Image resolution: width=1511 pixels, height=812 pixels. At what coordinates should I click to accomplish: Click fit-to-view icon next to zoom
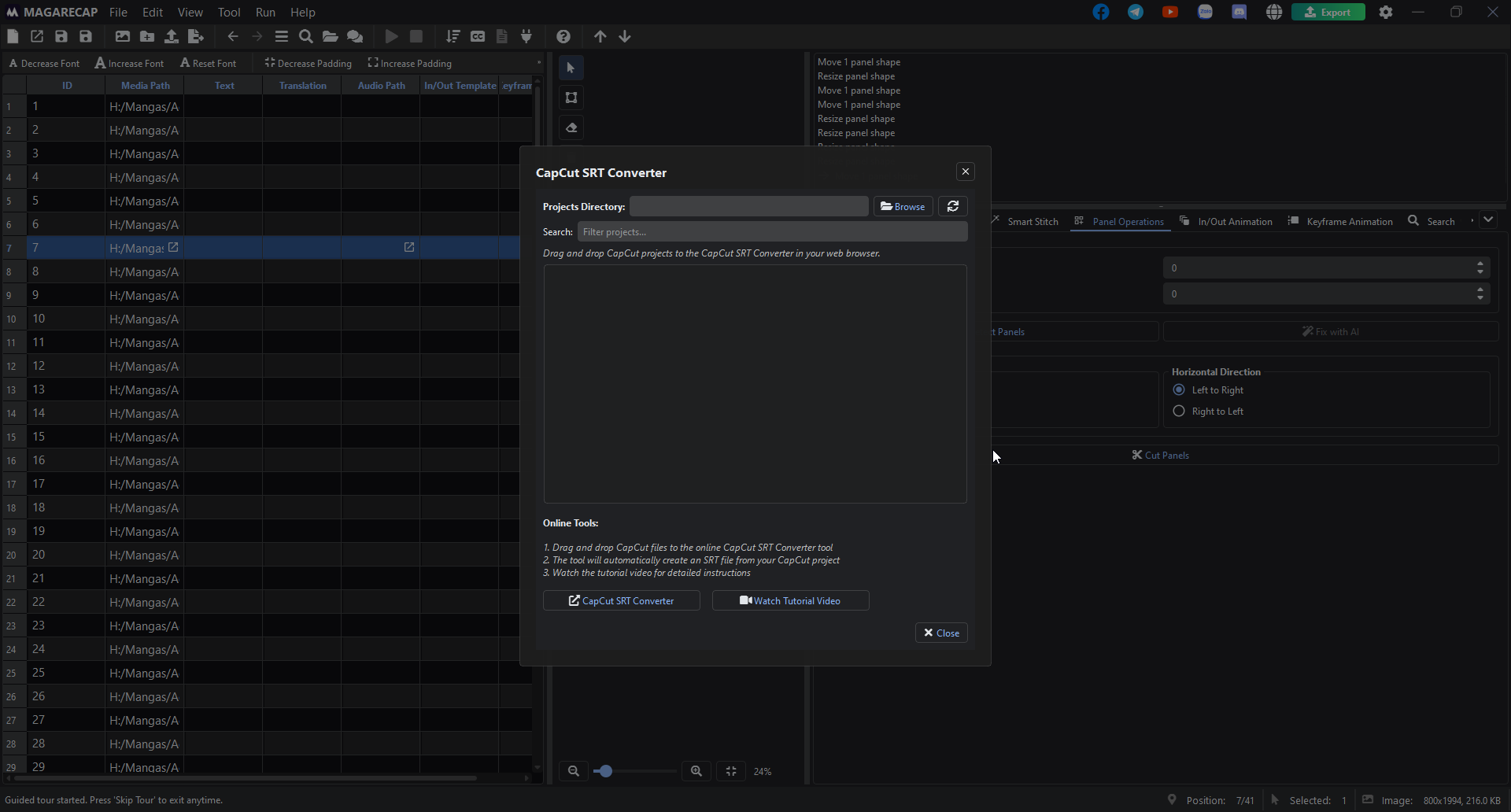coord(731,771)
